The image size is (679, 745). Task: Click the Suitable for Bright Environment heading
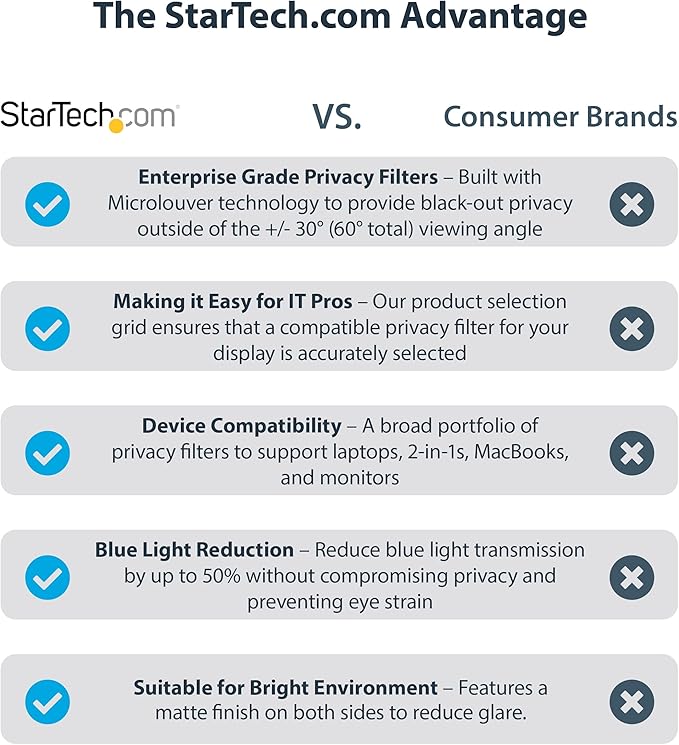tap(286, 688)
